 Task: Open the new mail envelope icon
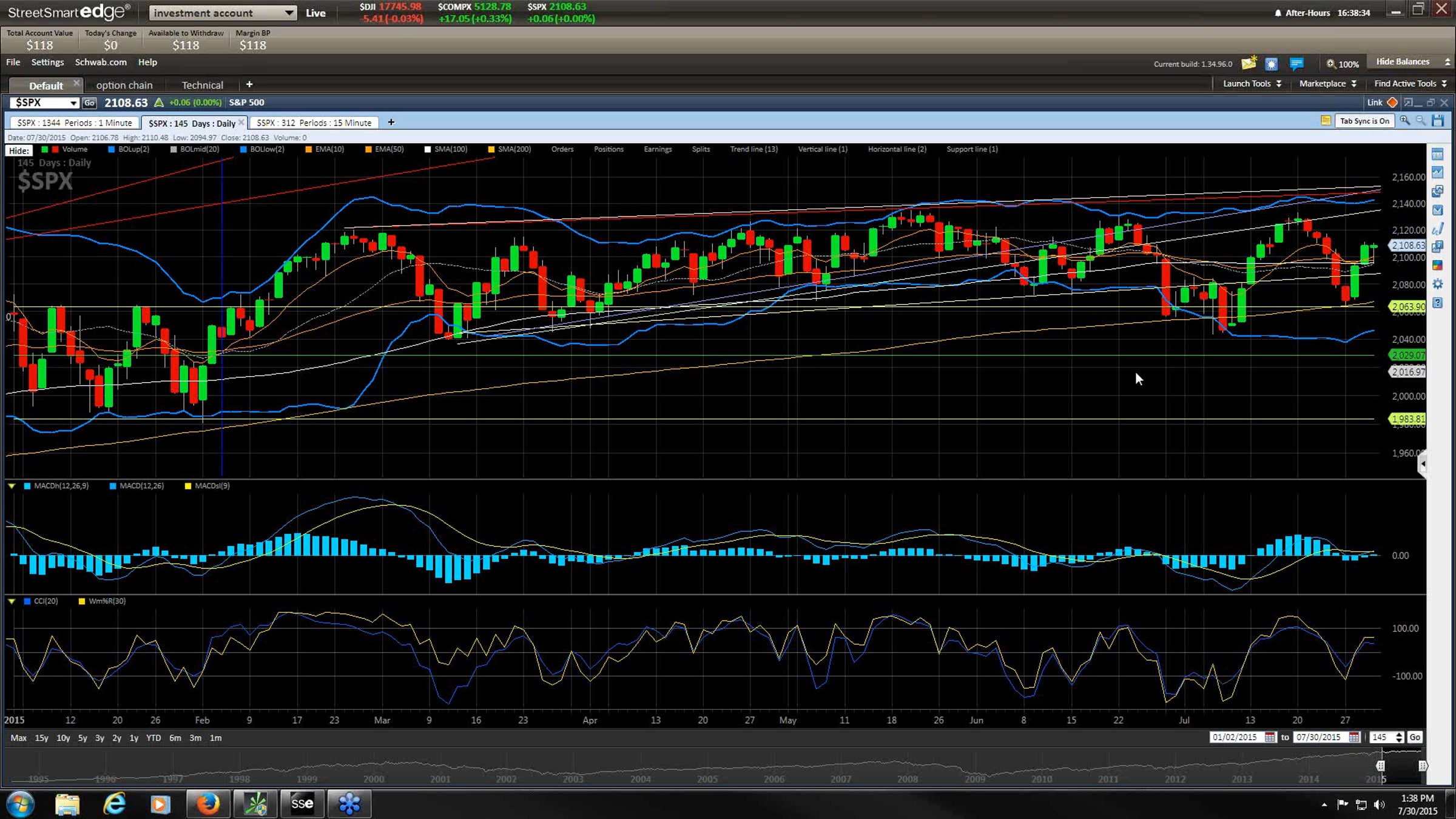tap(1249, 63)
